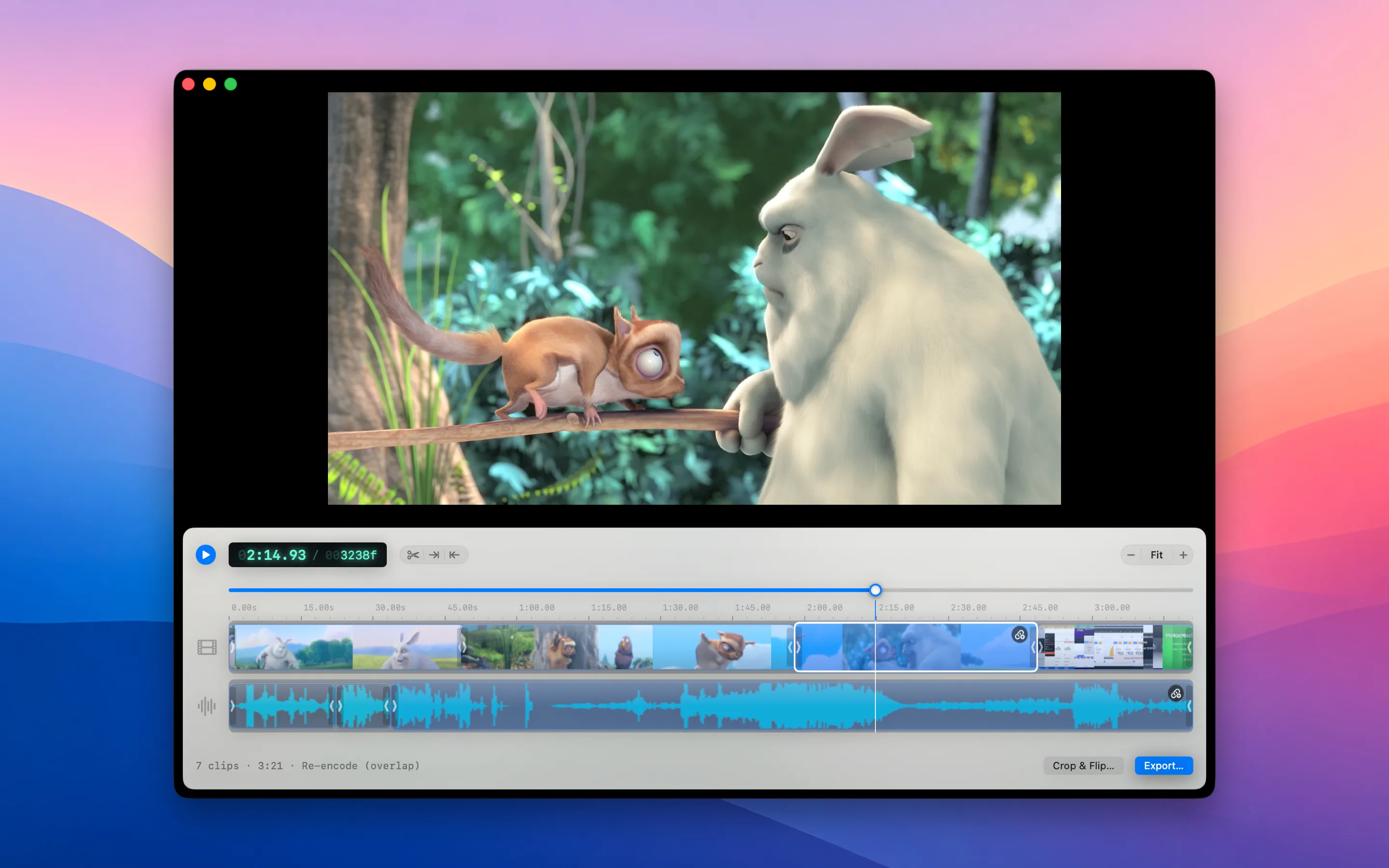Select the long third audio clip
The width and height of the screenshot is (1389, 868).
[792, 705]
